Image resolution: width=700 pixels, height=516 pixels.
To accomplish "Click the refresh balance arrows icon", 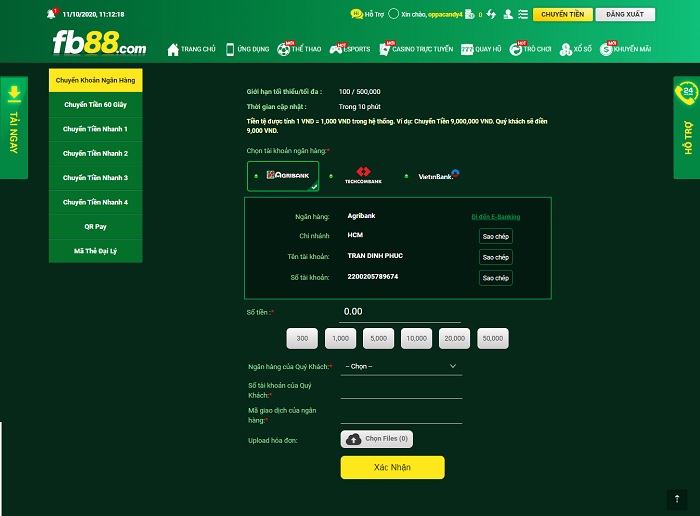I will (x=490, y=15).
